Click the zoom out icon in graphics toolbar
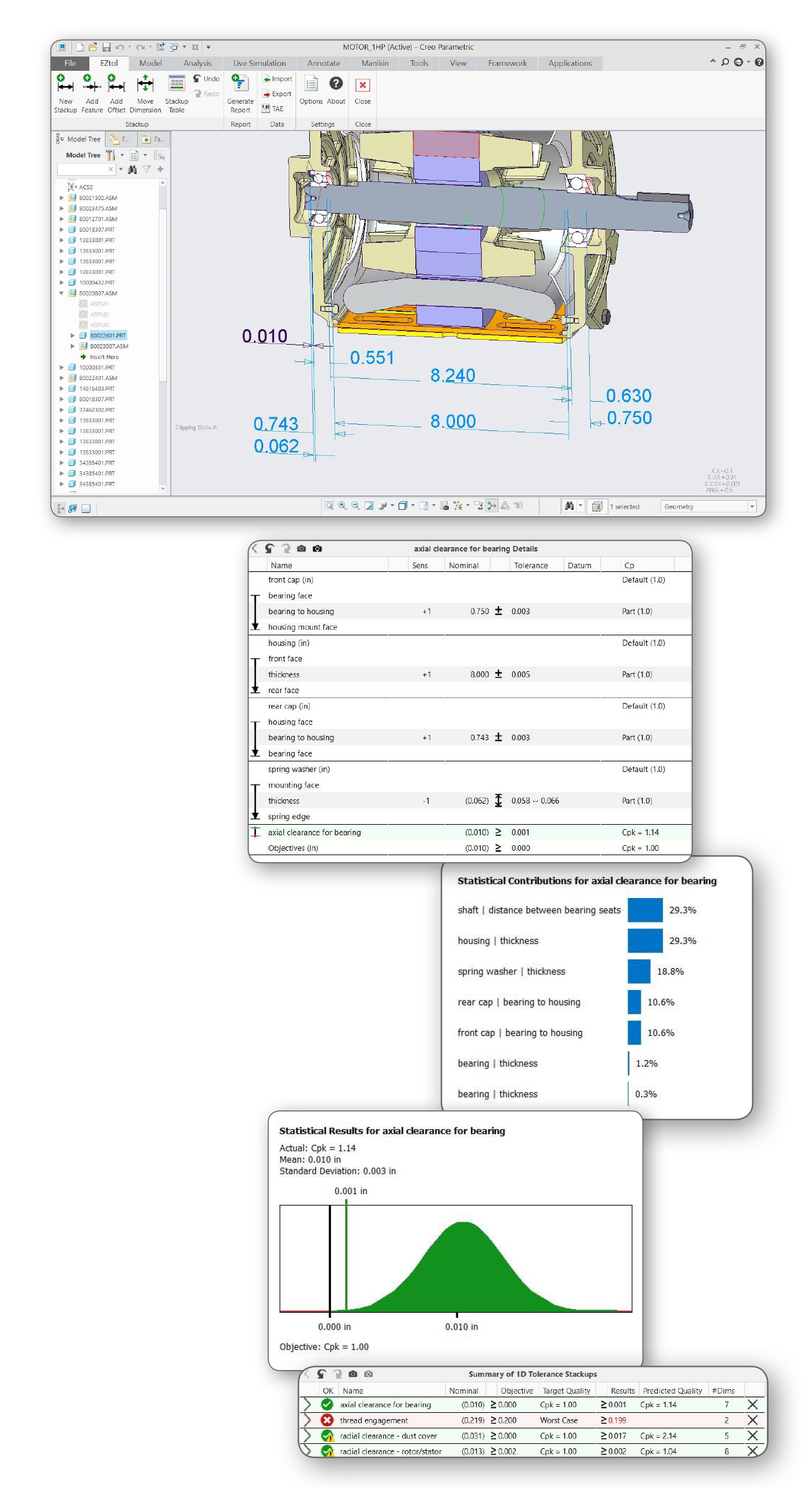 [x=355, y=506]
